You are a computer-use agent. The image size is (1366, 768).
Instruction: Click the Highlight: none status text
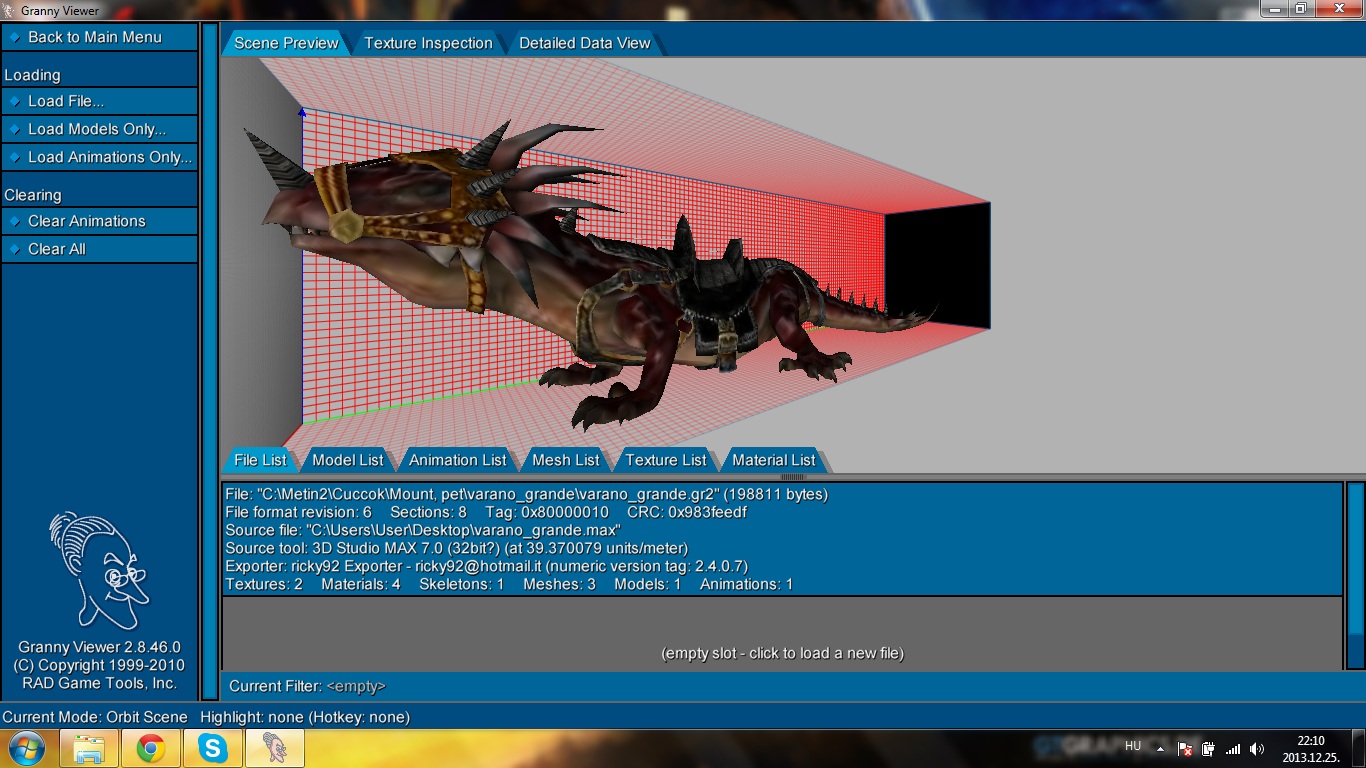tap(305, 717)
